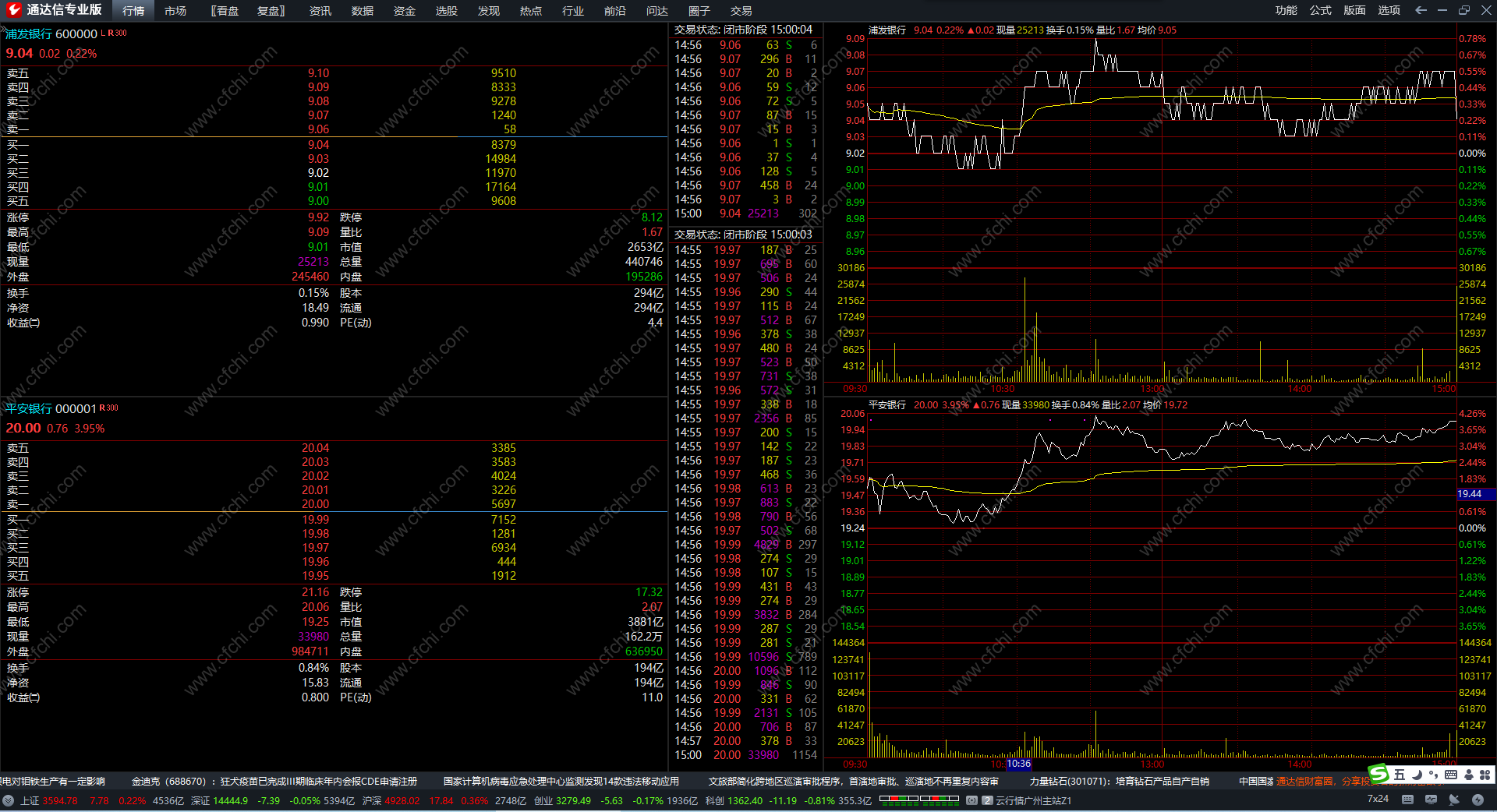This screenshot has height=812, width=1497.
Task: Click the 7x24 news button
Action: [1378, 799]
